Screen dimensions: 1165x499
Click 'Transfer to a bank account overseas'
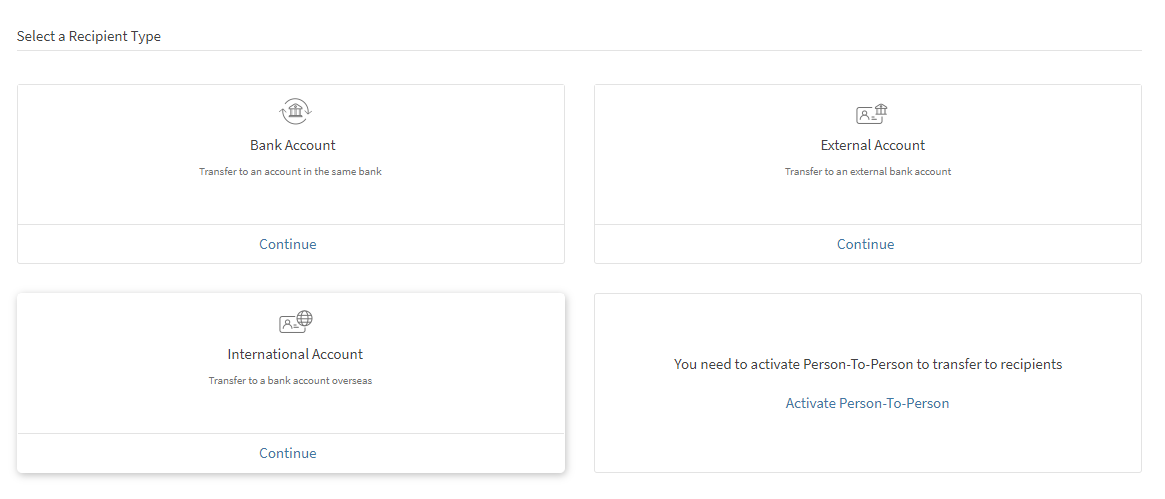point(291,381)
